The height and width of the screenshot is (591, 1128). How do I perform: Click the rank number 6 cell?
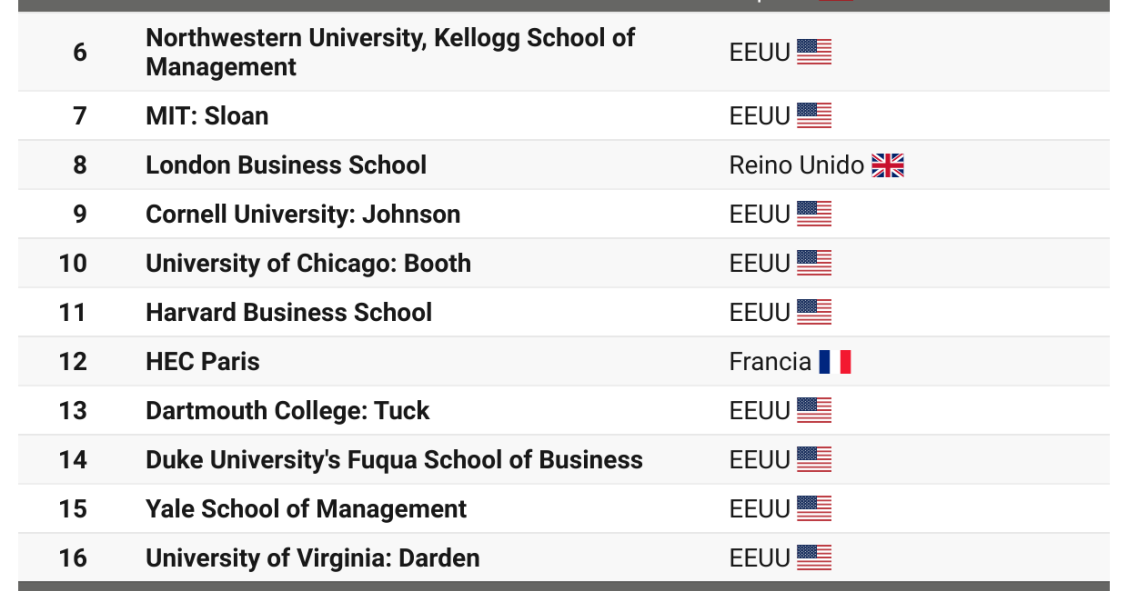click(80, 52)
